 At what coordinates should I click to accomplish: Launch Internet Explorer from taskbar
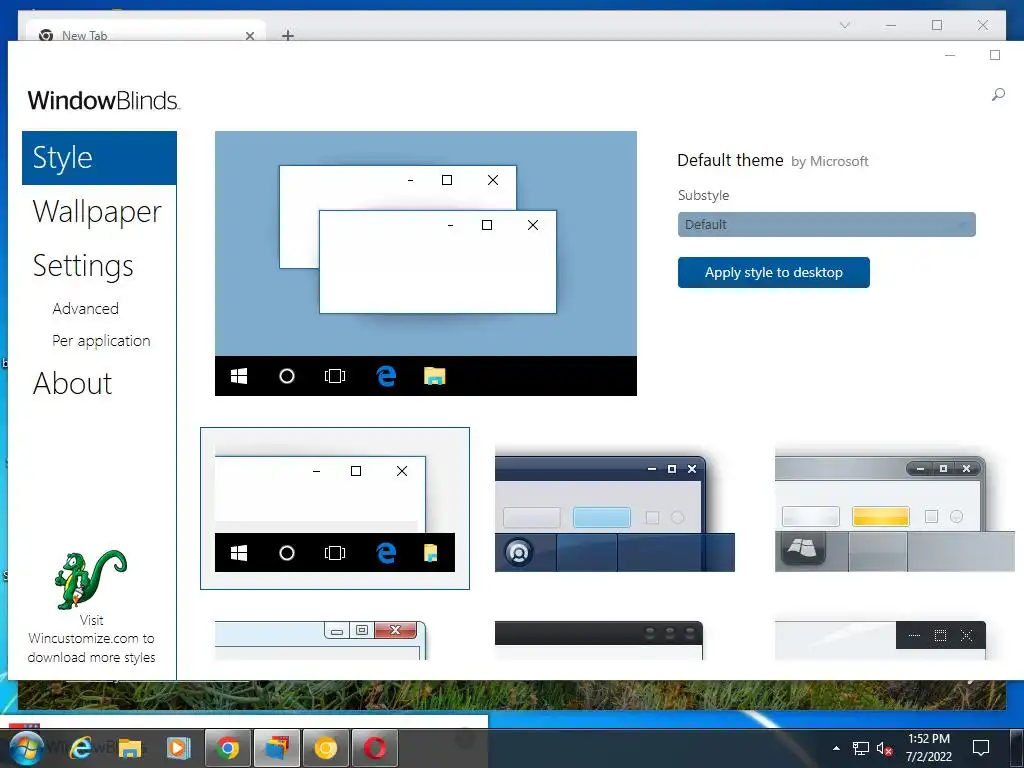coord(80,748)
